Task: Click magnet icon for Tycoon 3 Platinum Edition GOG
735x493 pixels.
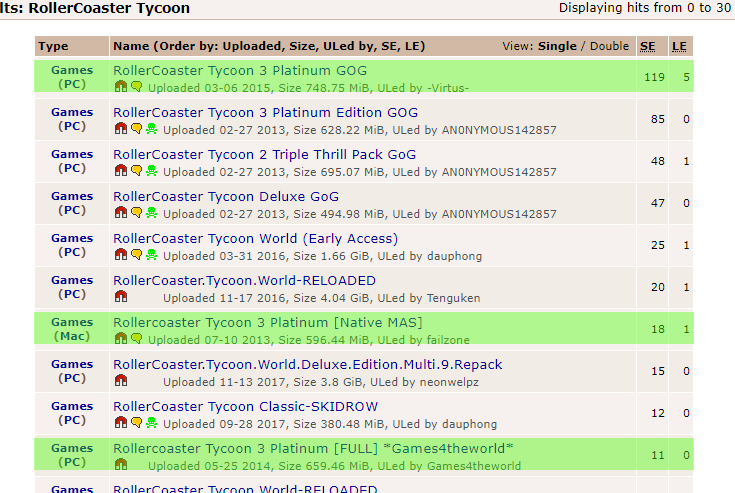Action: pos(121,128)
